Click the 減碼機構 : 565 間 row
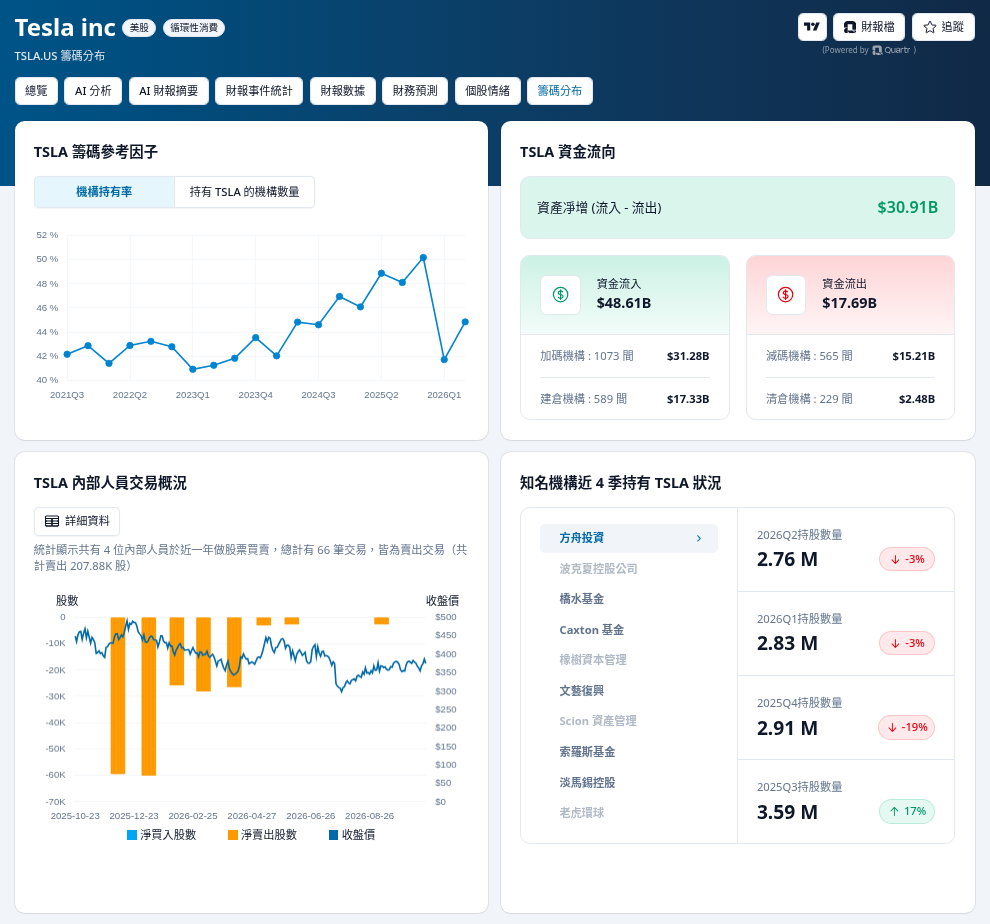990x924 pixels. coord(850,356)
